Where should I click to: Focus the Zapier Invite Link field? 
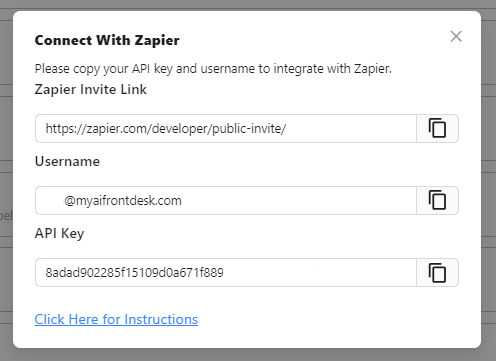(x=226, y=128)
